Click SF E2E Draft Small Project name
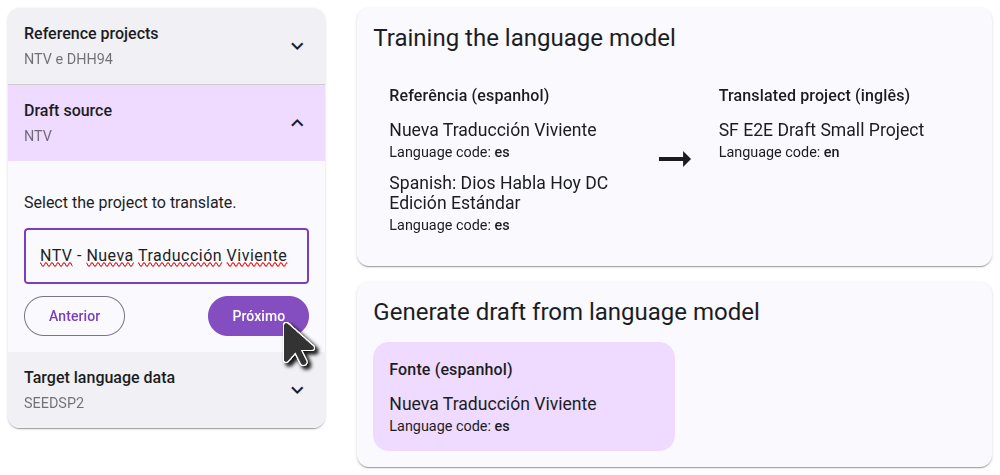The height and width of the screenshot is (475, 1000). pos(821,130)
